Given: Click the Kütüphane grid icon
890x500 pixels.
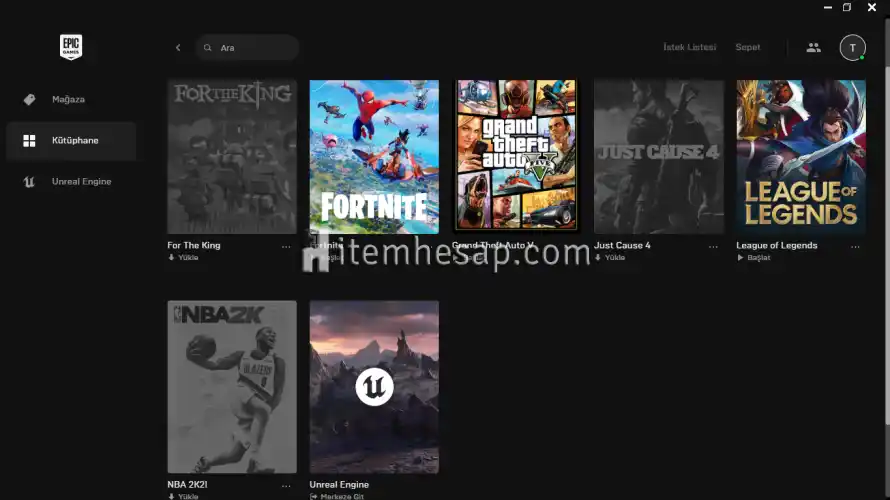Looking at the screenshot, I should [30, 141].
